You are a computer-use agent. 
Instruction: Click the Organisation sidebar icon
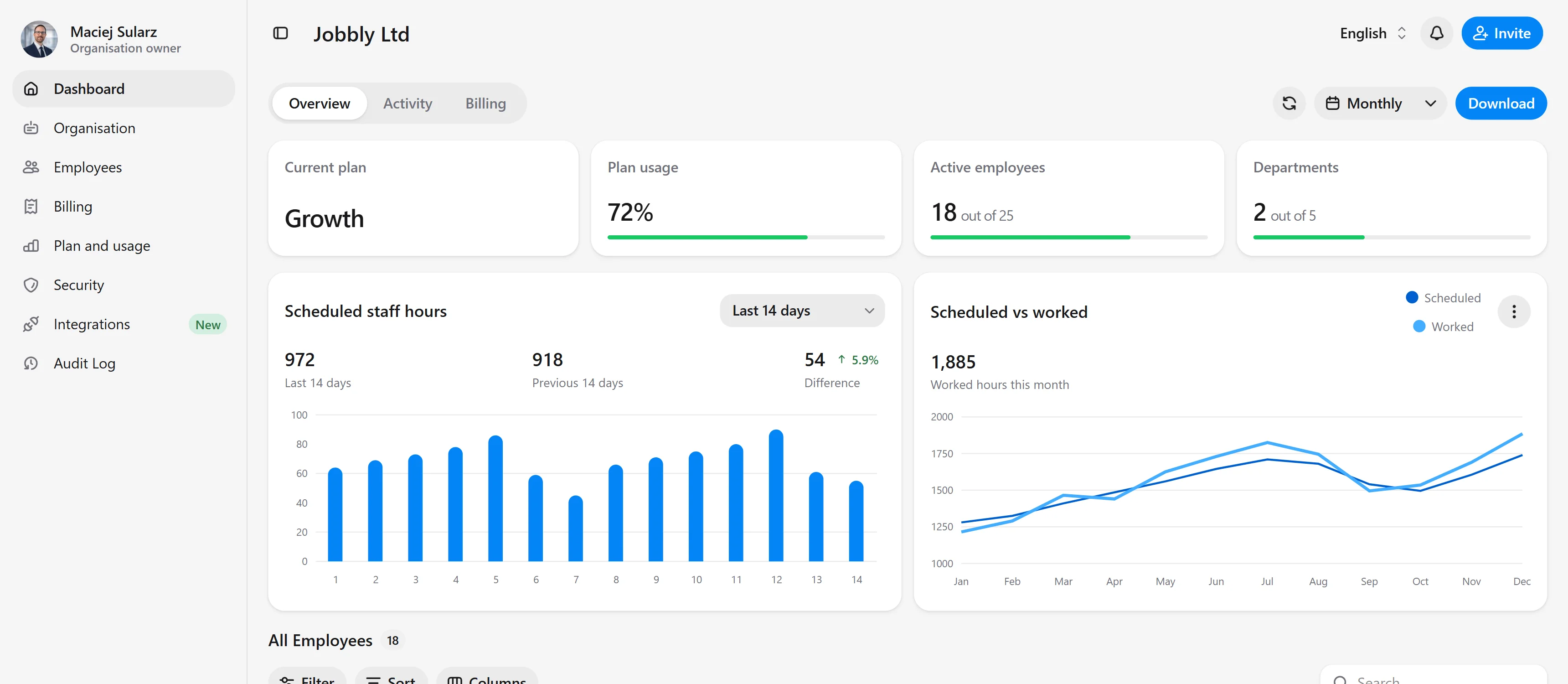click(31, 129)
